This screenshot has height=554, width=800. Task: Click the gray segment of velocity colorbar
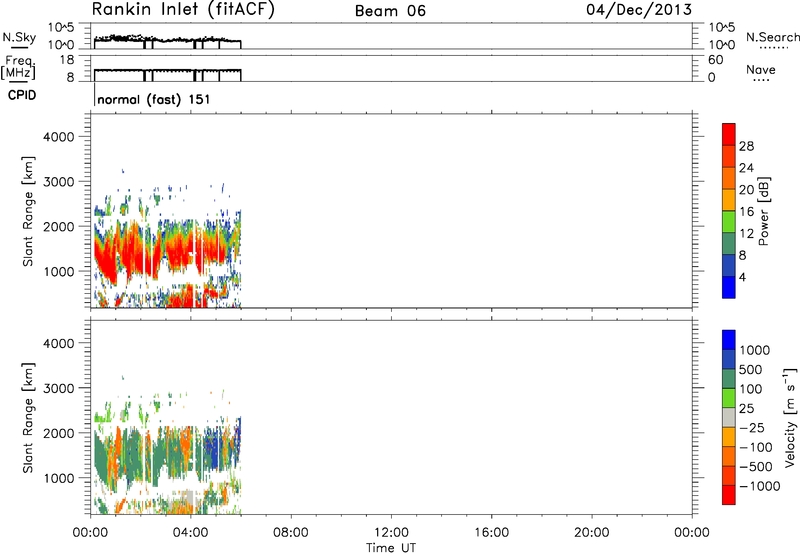(x=729, y=417)
